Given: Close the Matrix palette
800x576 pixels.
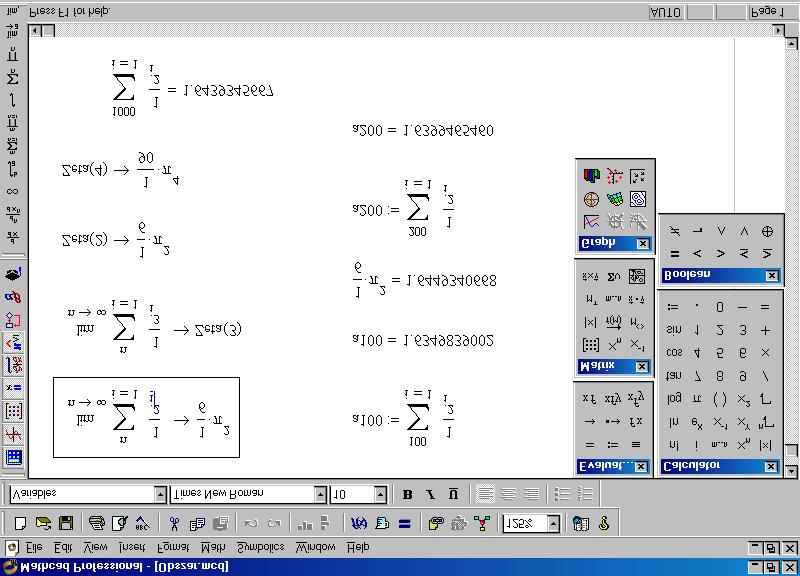Looking at the screenshot, I should click(642, 366).
